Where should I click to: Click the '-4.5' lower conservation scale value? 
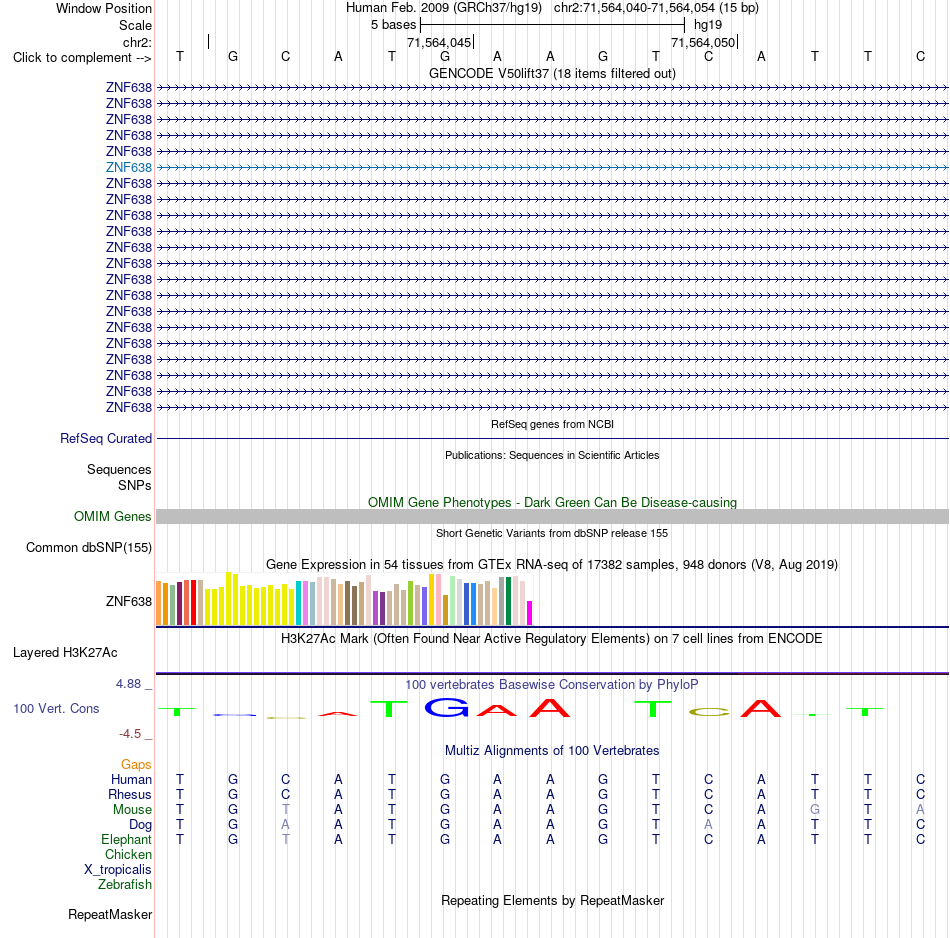[130, 734]
